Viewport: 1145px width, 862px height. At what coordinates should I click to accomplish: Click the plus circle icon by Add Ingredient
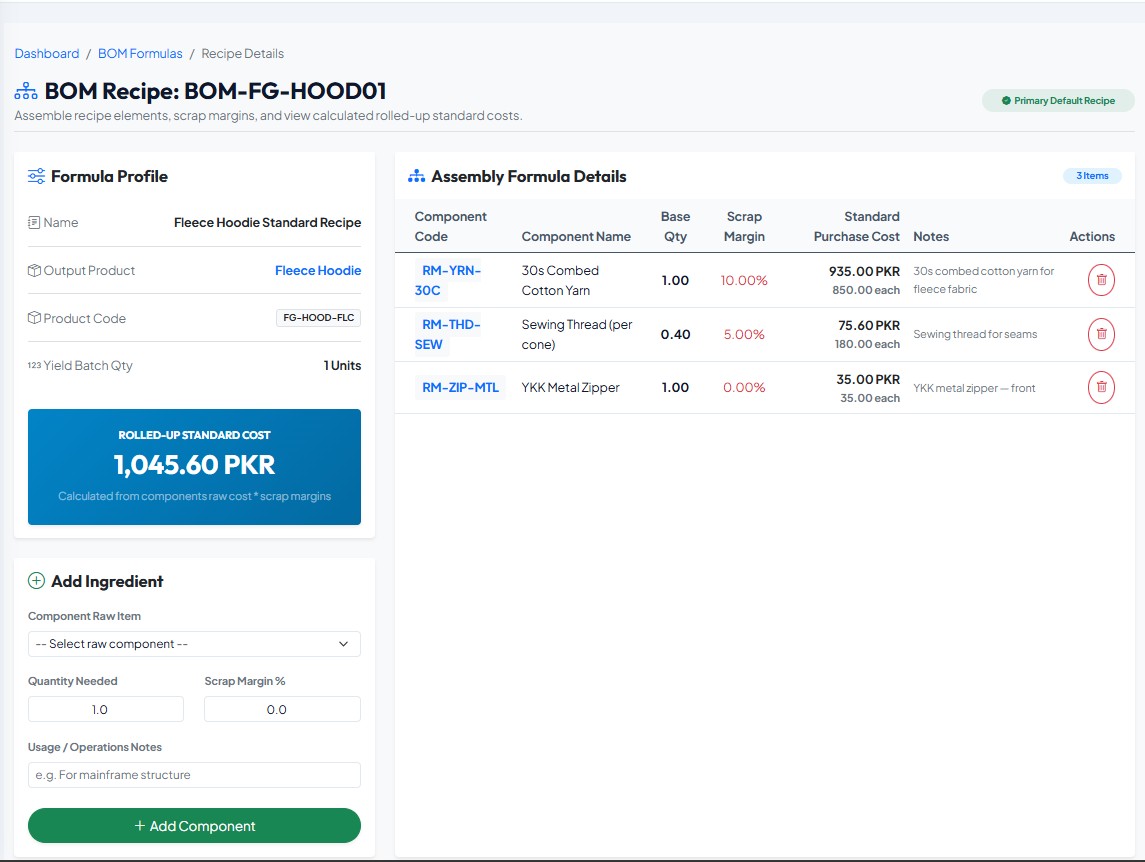tap(36, 581)
